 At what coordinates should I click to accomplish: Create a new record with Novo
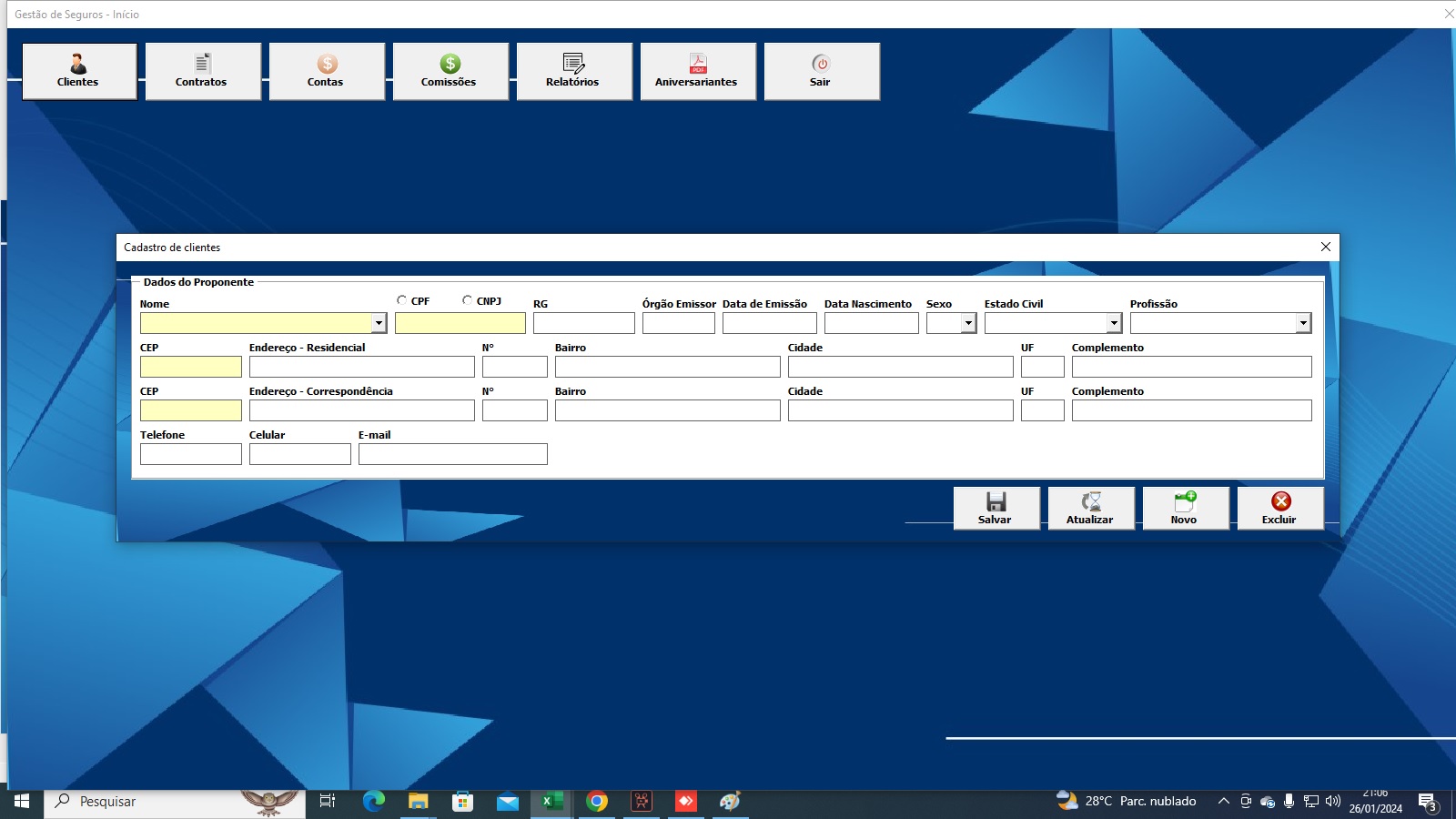pyautogui.click(x=1186, y=508)
